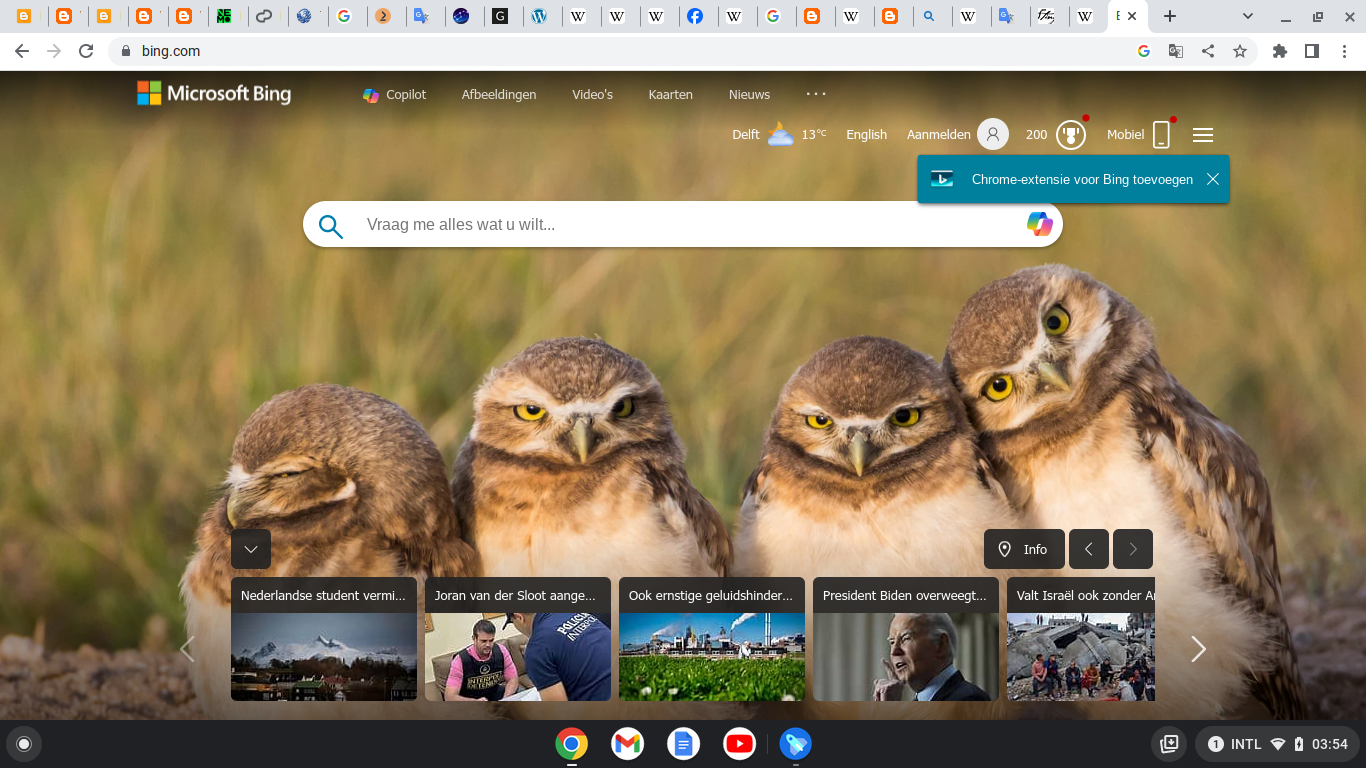
Task: Click the share page icon
Action: tap(1208, 51)
